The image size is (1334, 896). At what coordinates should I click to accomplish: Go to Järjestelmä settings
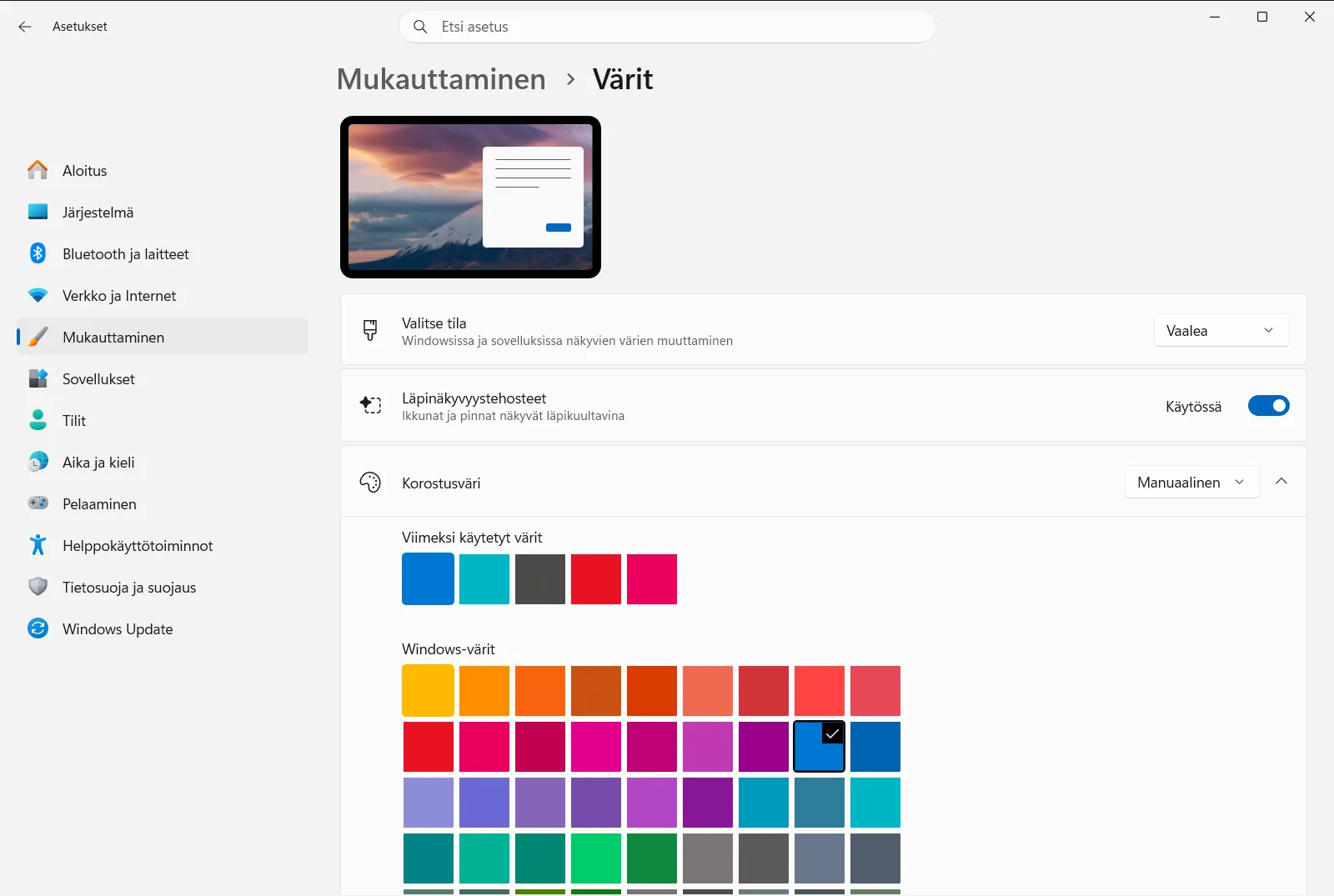pos(163,212)
